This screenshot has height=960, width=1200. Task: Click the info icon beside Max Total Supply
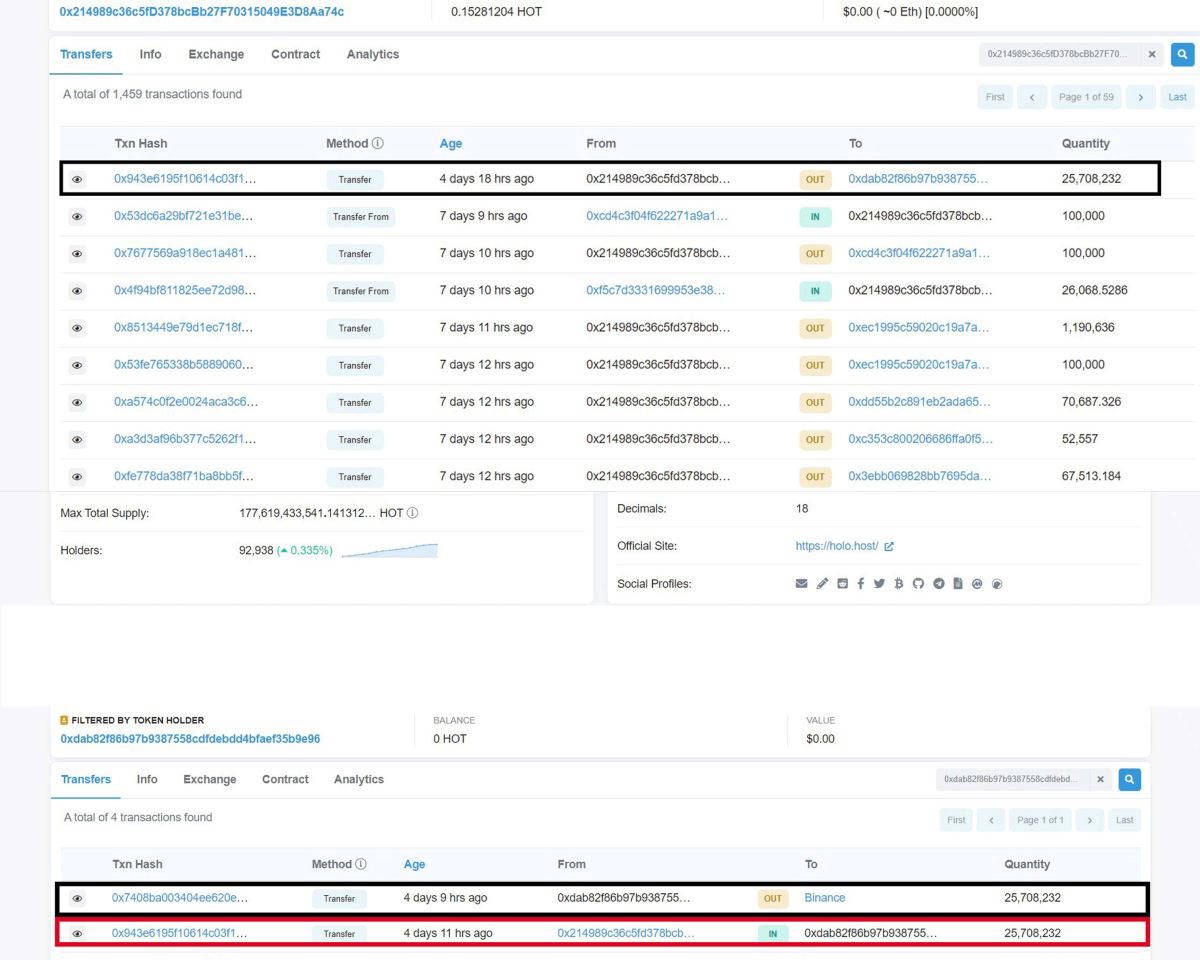[413, 513]
